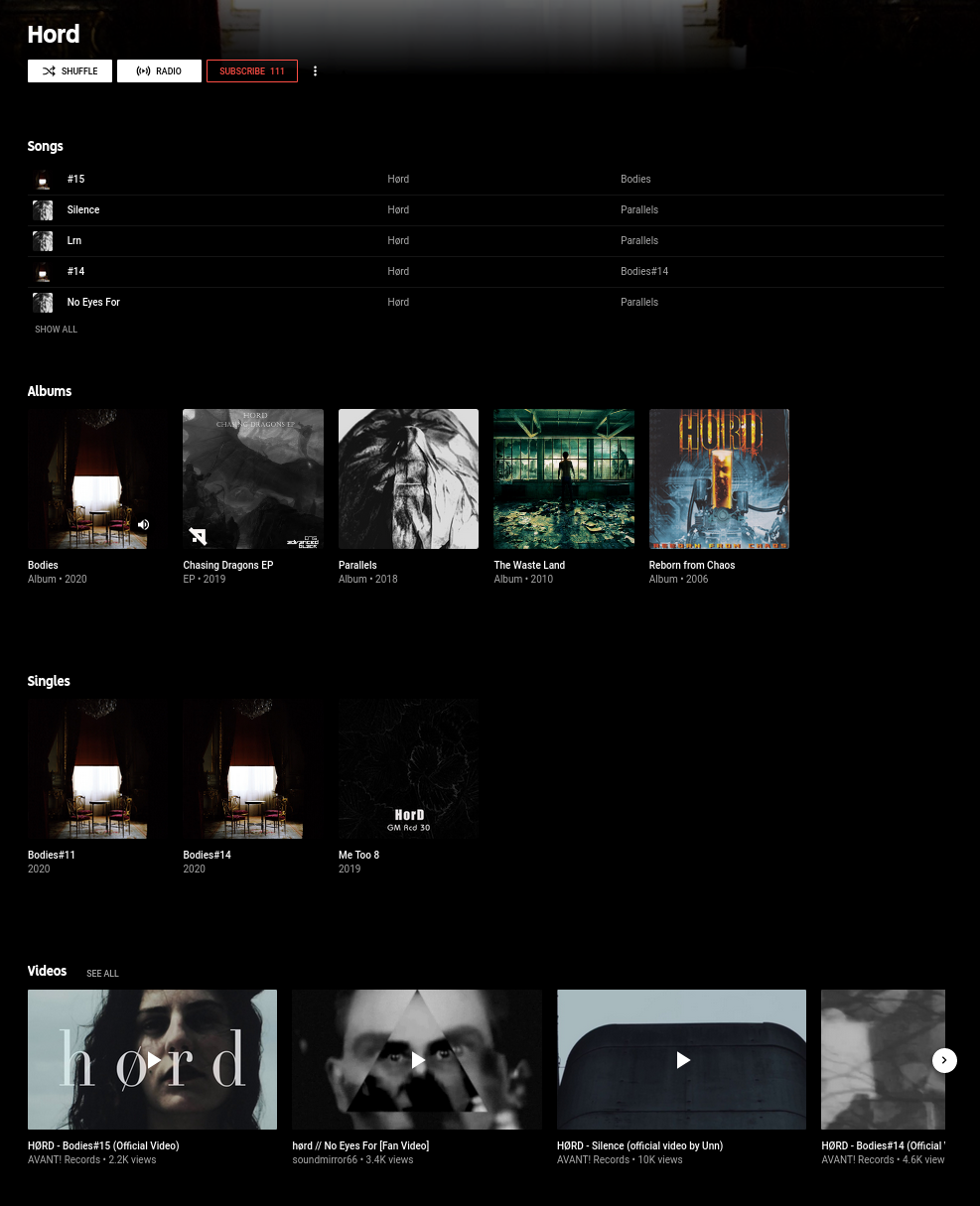The width and height of the screenshot is (980, 1206).
Task: Open the Hørd artist link in the No Eyes For row
Action: click(398, 303)
